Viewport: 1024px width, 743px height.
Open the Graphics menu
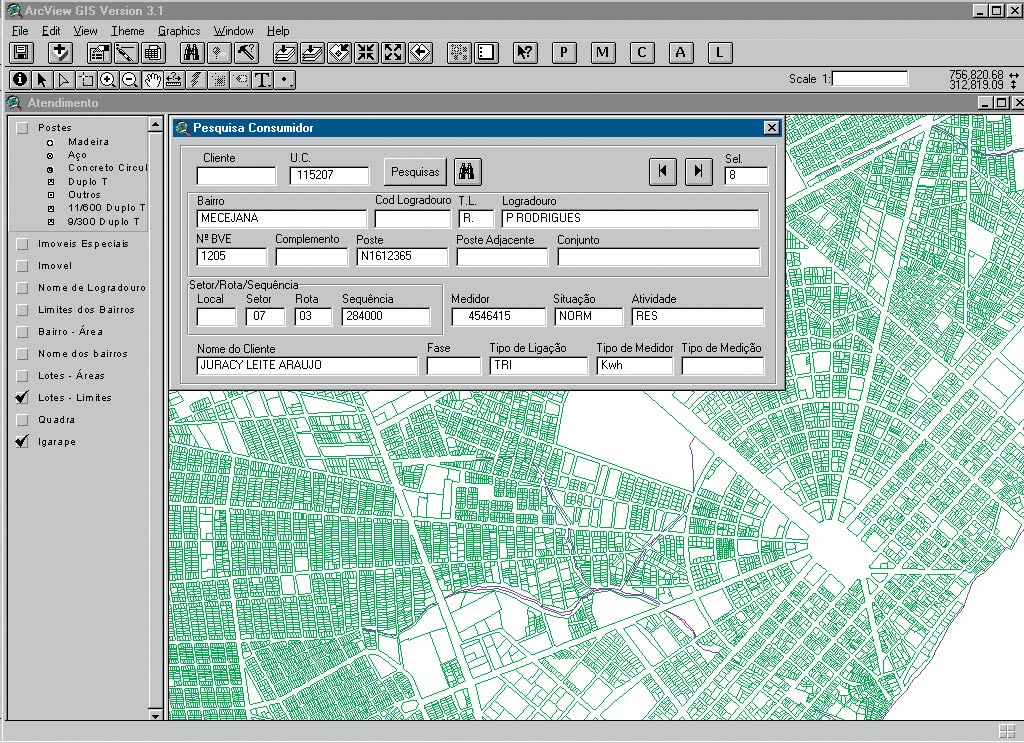(x=179, y=31)
